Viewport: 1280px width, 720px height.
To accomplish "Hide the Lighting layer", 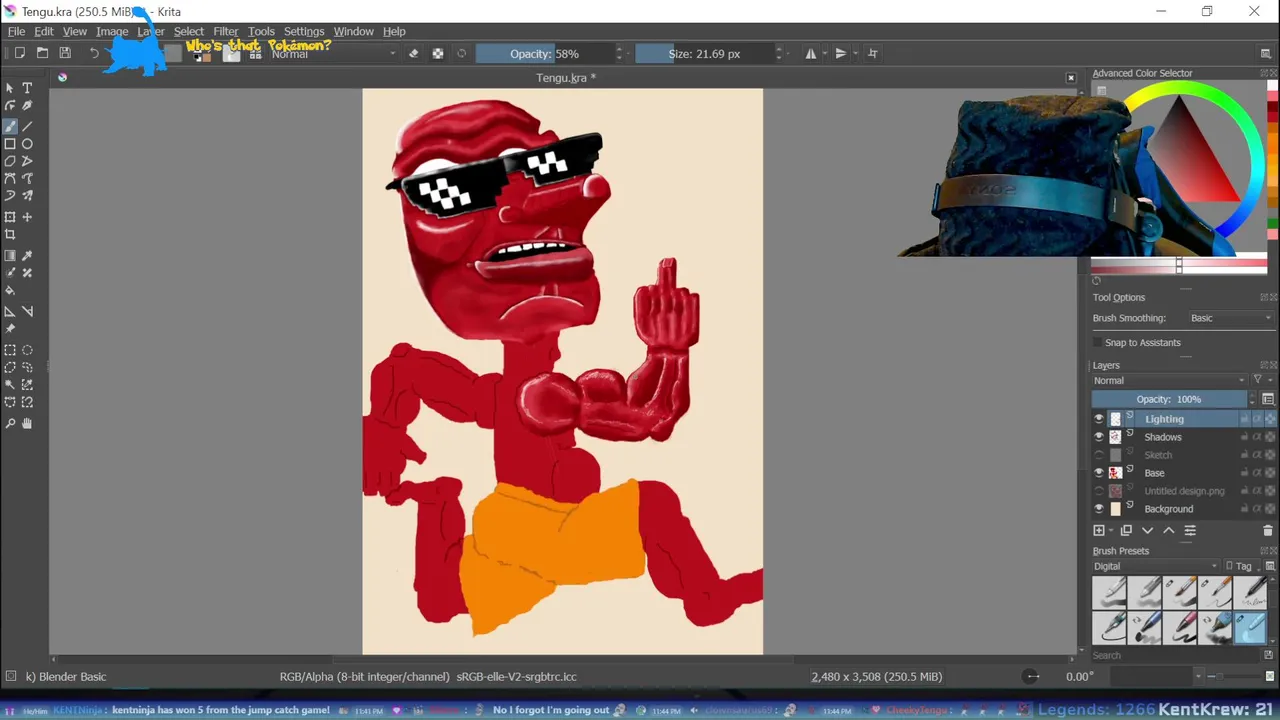I will click(1099, 419).
